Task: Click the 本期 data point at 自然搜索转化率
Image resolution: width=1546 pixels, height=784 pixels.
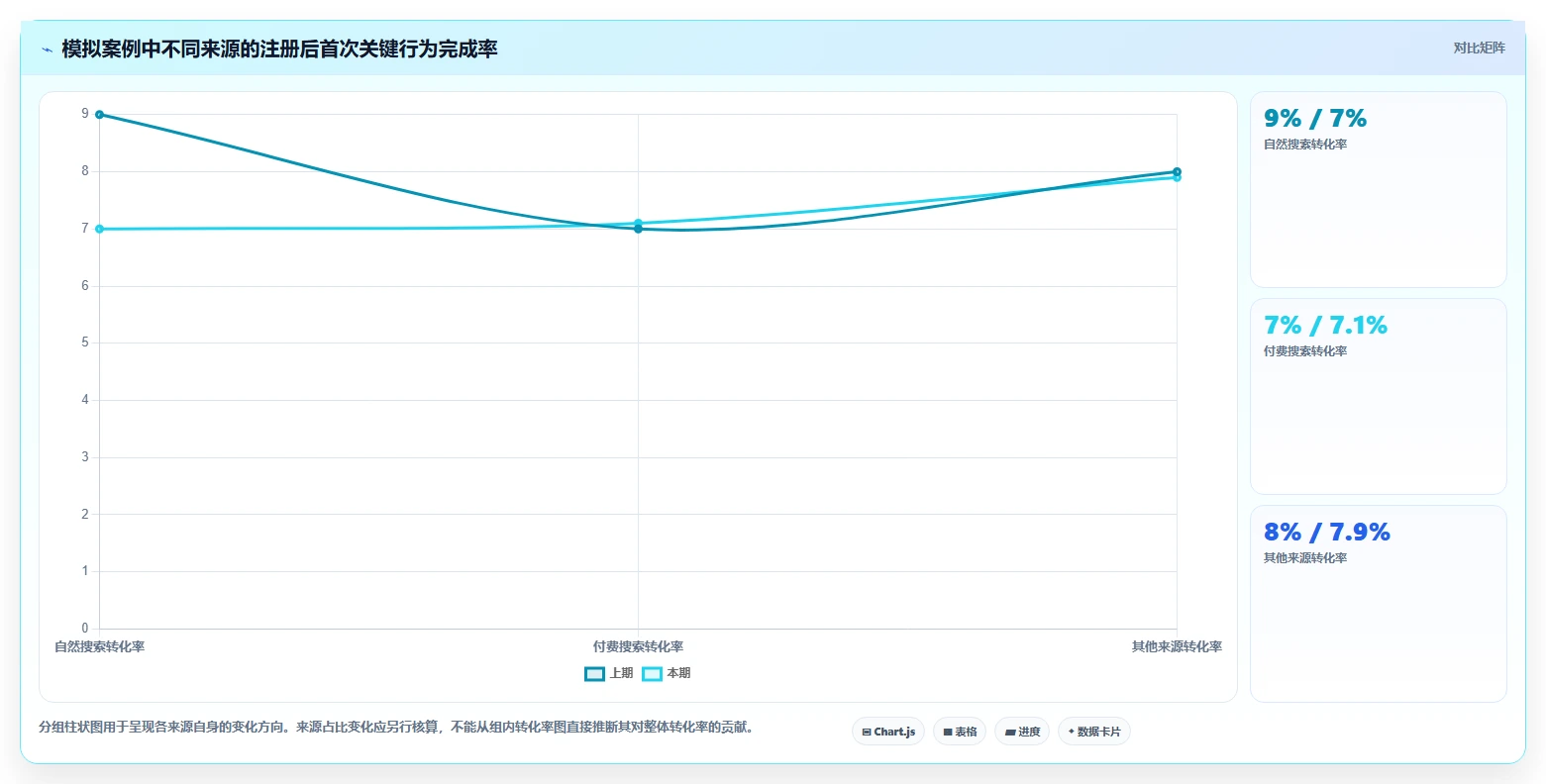Action: (x=99, y=229)
